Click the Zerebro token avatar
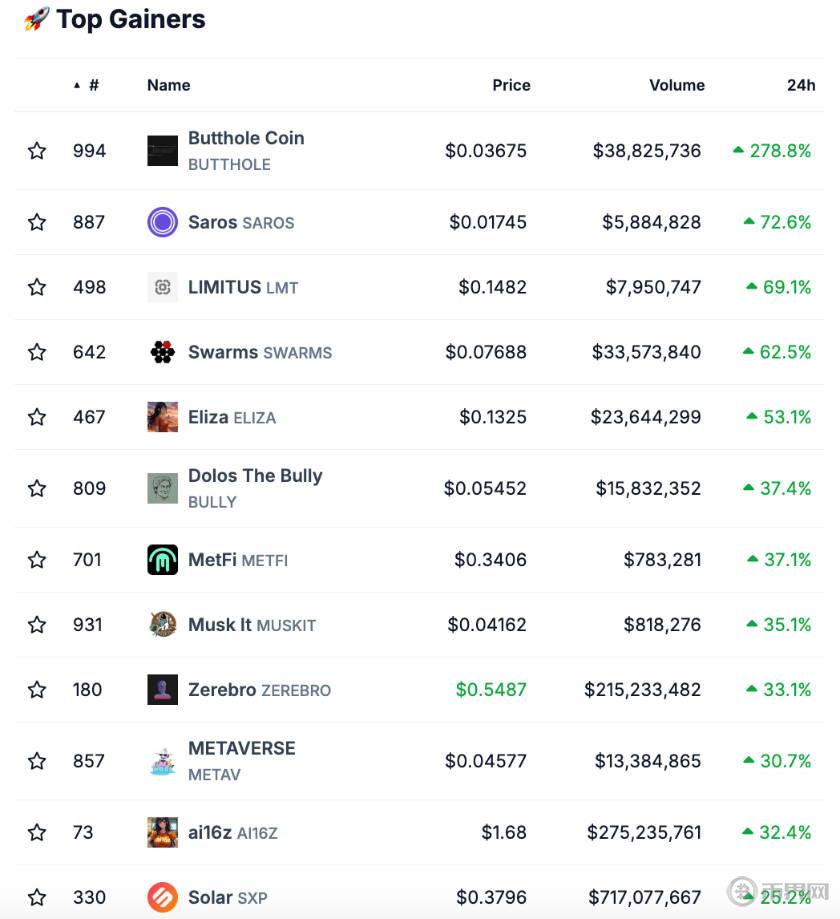Viewport: 840px width, 919px height. (x=162, y=690)
